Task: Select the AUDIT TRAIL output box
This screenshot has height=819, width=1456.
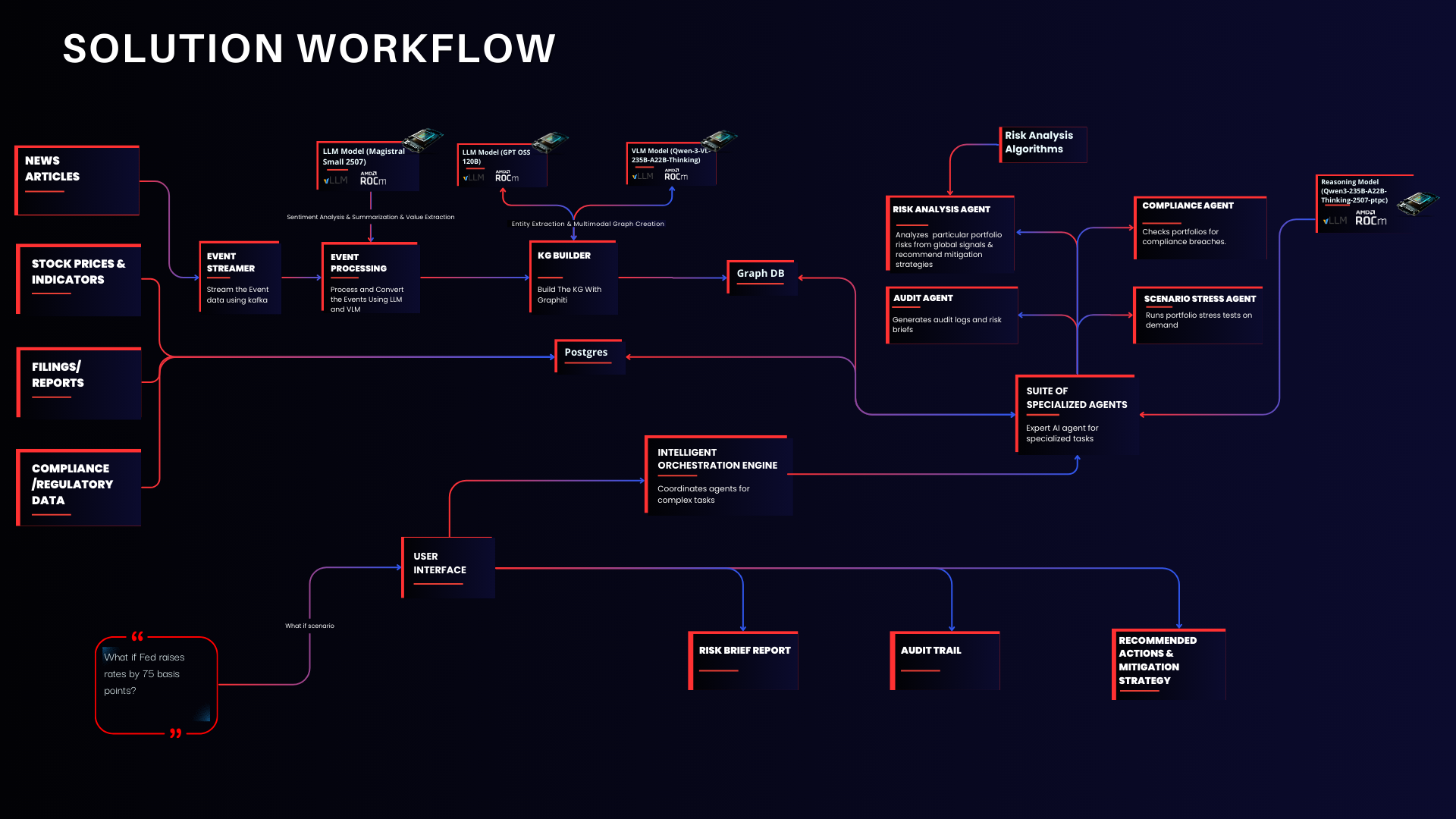Action: [x=945, y=661]
